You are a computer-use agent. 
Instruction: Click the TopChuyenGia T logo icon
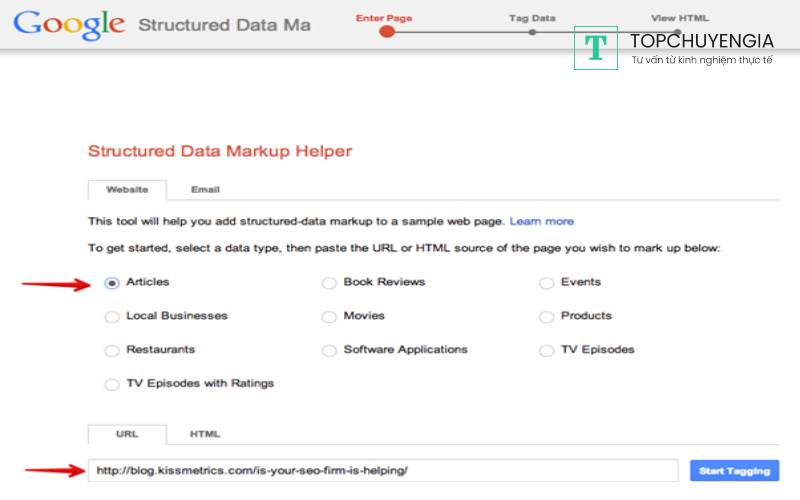596,48
